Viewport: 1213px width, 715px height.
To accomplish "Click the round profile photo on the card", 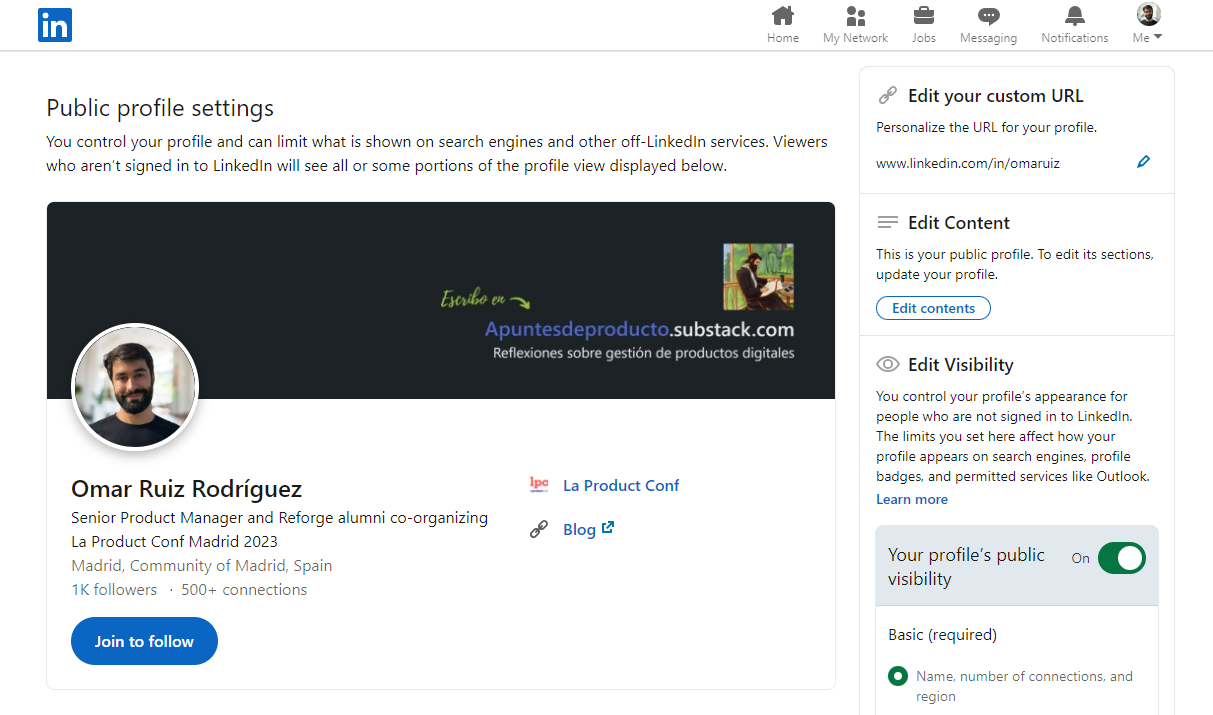I will pos(135,386).
